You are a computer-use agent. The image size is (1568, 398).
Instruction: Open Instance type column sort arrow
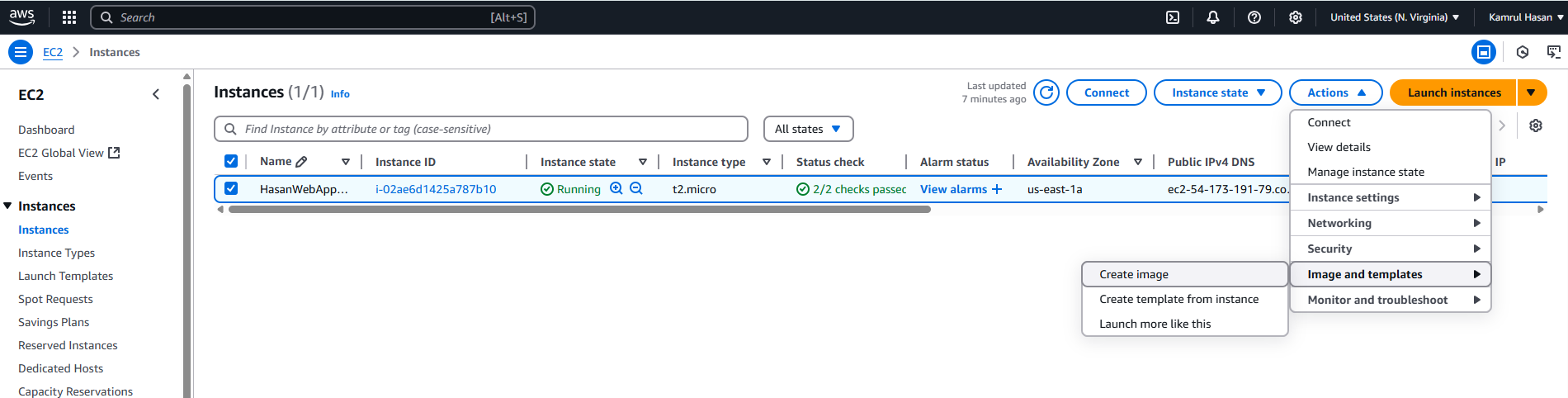[x=767, y=162]
